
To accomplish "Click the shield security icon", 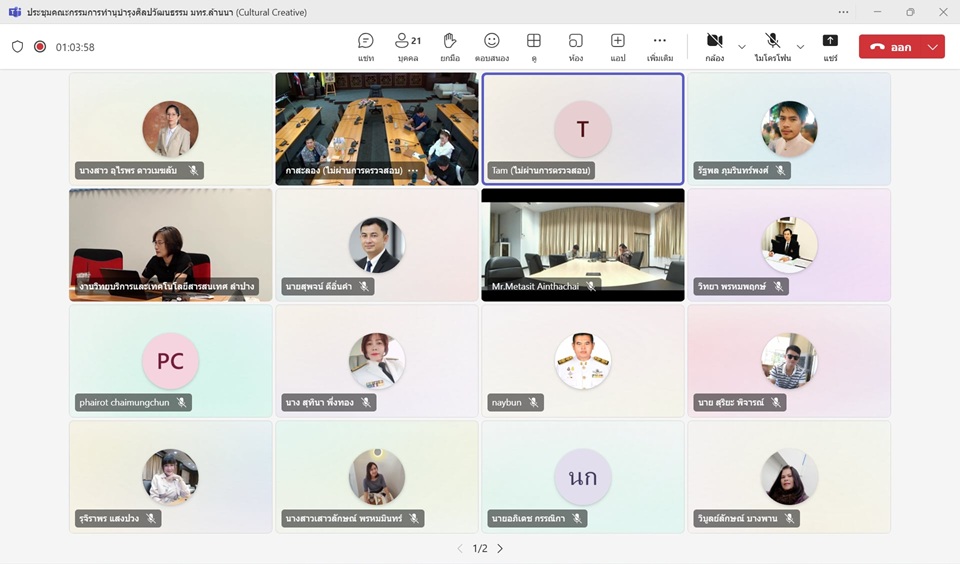I will (17, 47).
